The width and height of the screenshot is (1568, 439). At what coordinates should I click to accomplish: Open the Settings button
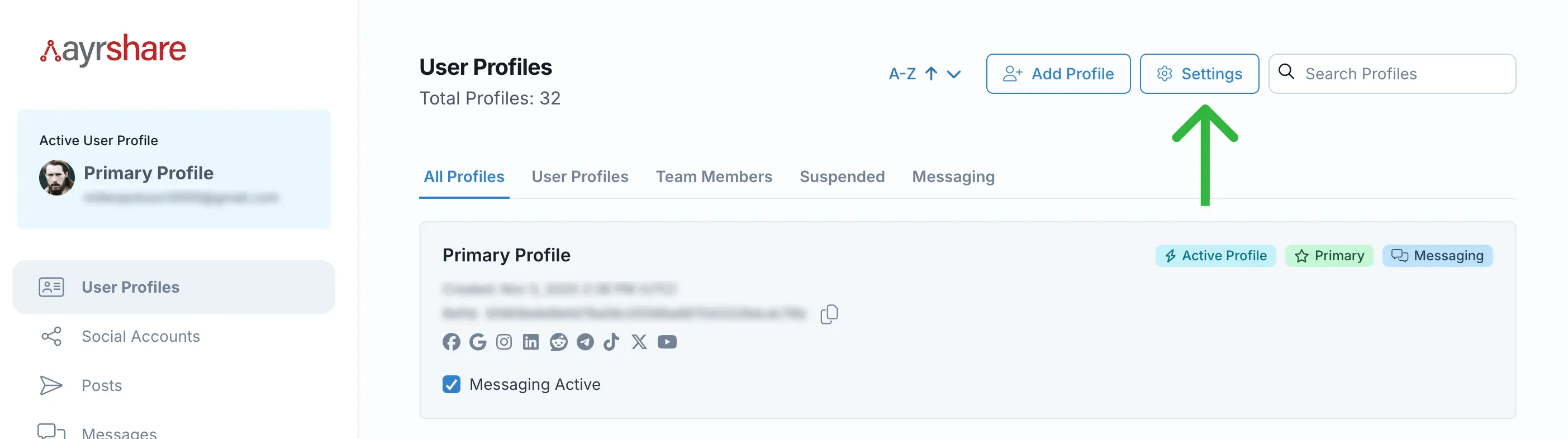(1199, 74)
